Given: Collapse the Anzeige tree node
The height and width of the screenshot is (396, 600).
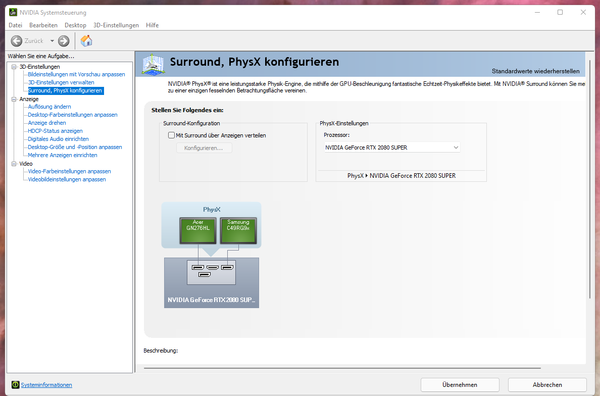Looking at the screenshot, I should click(14, 99).
